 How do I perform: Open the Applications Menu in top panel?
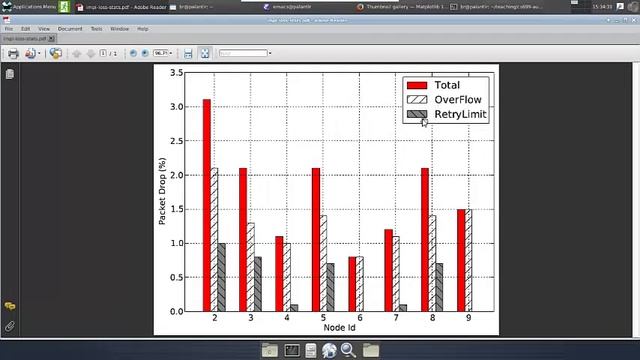click(x=29, y=7)
